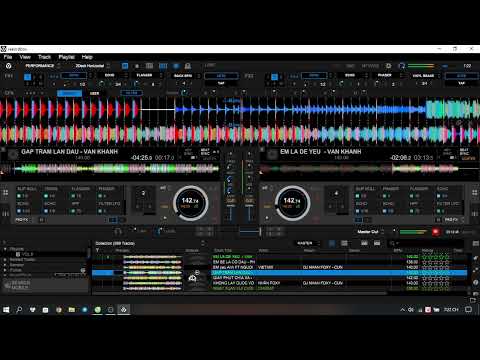Viewport: 480px width, 360px height.
Task: Click the track filter funnel icon
Action: click(97, 250)
